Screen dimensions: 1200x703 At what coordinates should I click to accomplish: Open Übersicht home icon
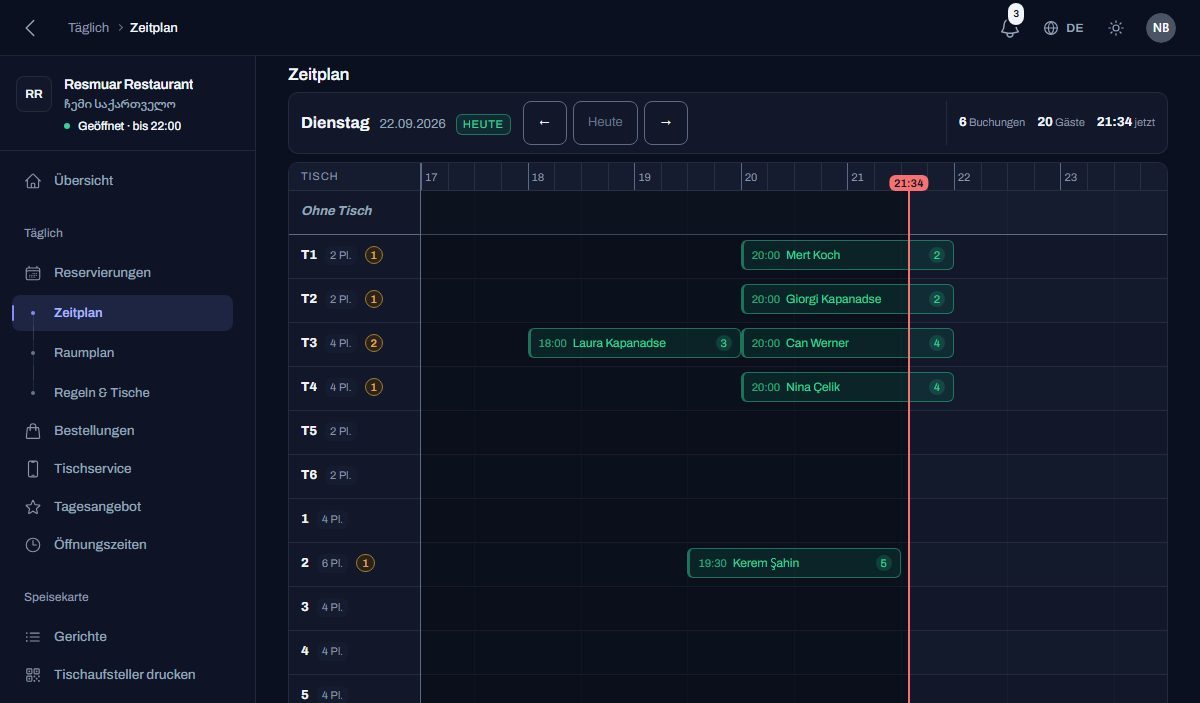coord(33,181)
